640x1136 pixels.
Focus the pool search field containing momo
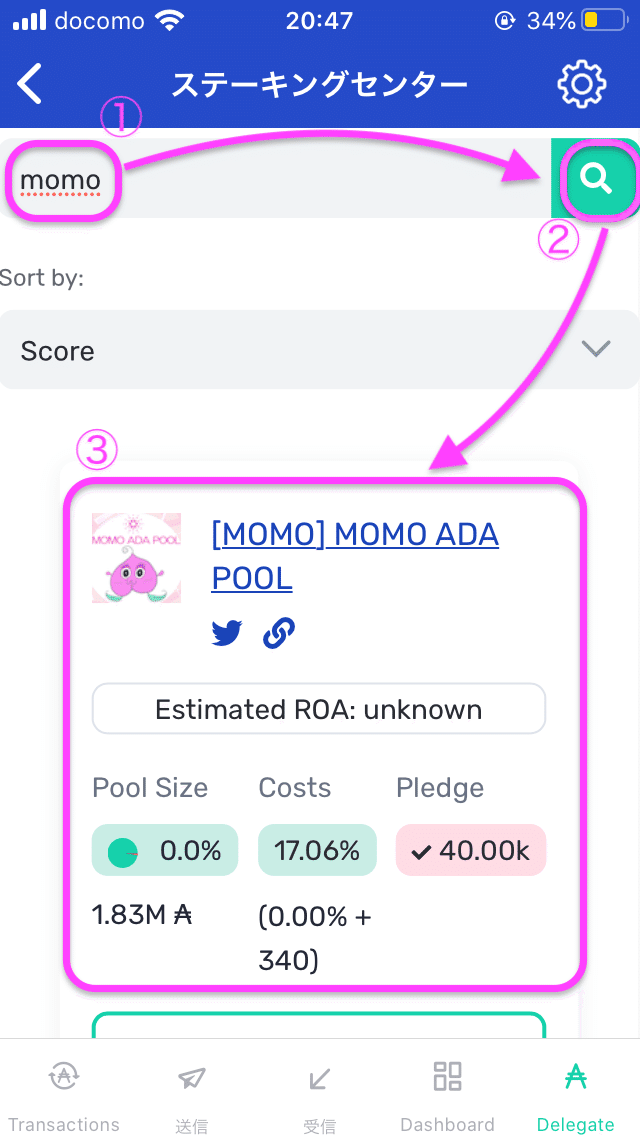click(x=280, y=181)
